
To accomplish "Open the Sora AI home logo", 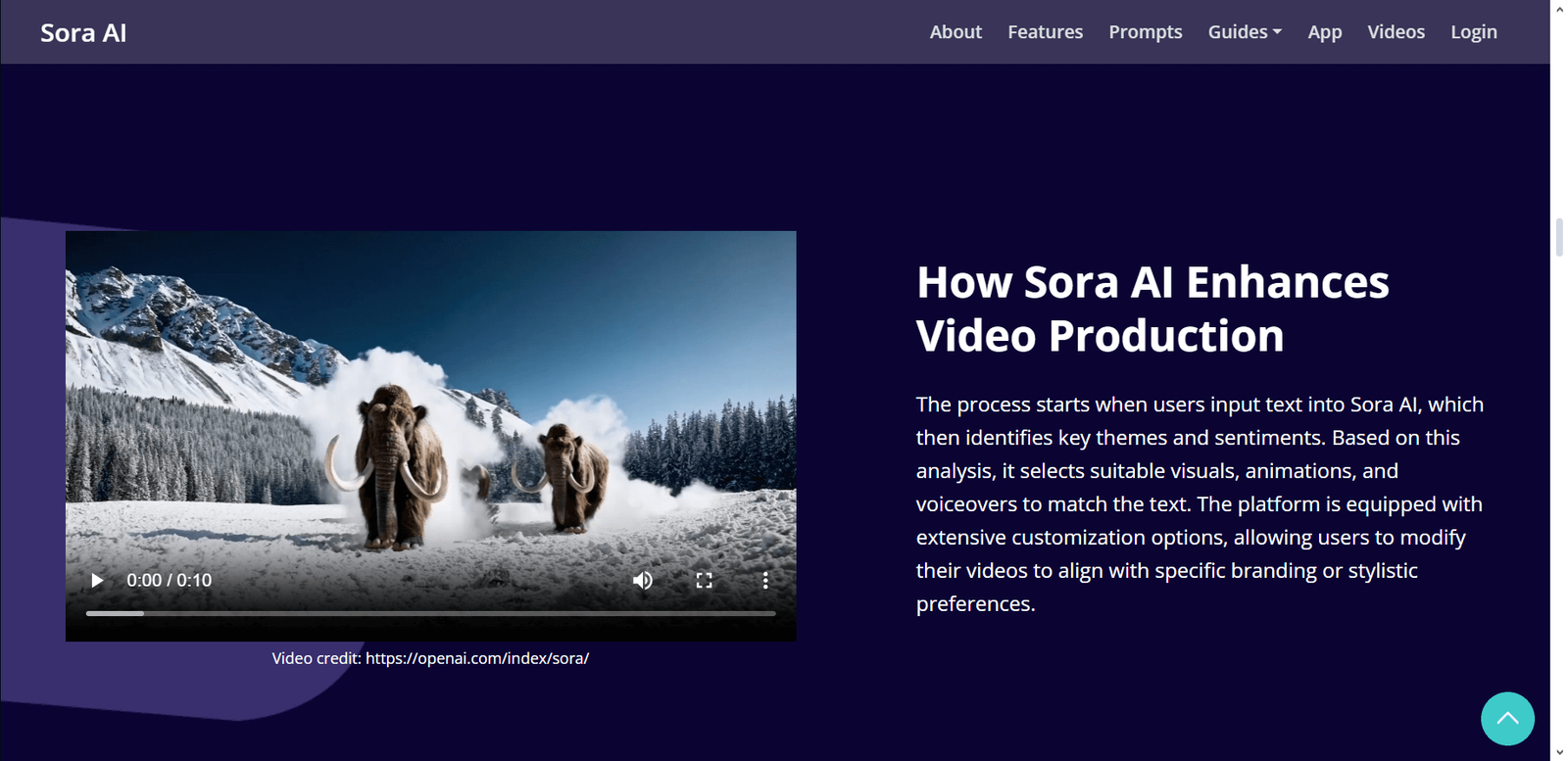I will 83,32.
